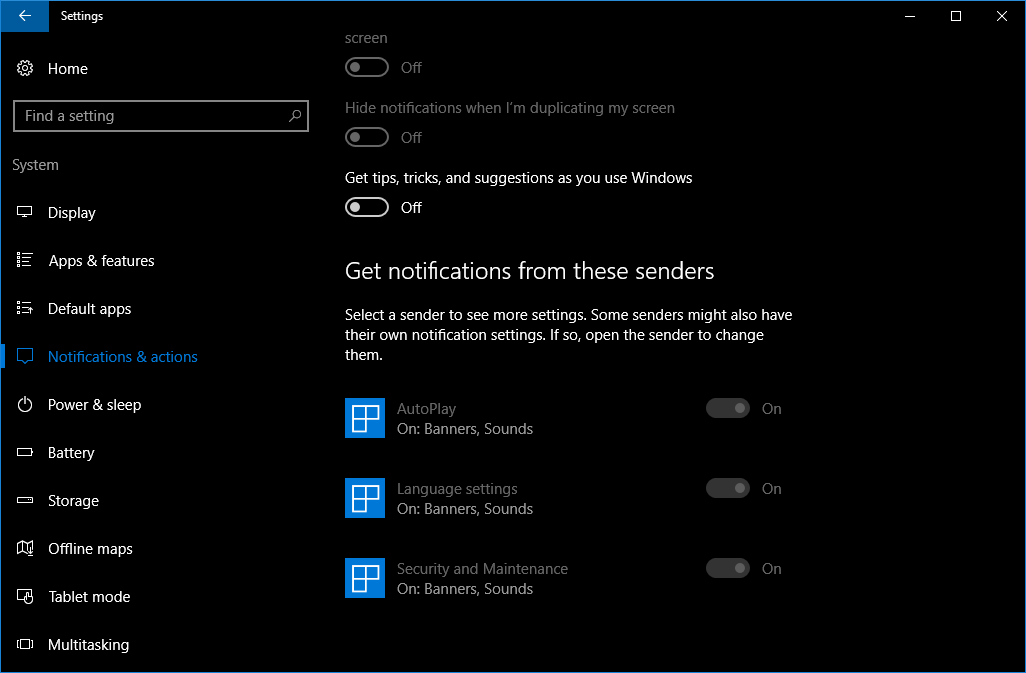Open Power & sleep settings
1026x673 pixels.
[x=94, y=405]
